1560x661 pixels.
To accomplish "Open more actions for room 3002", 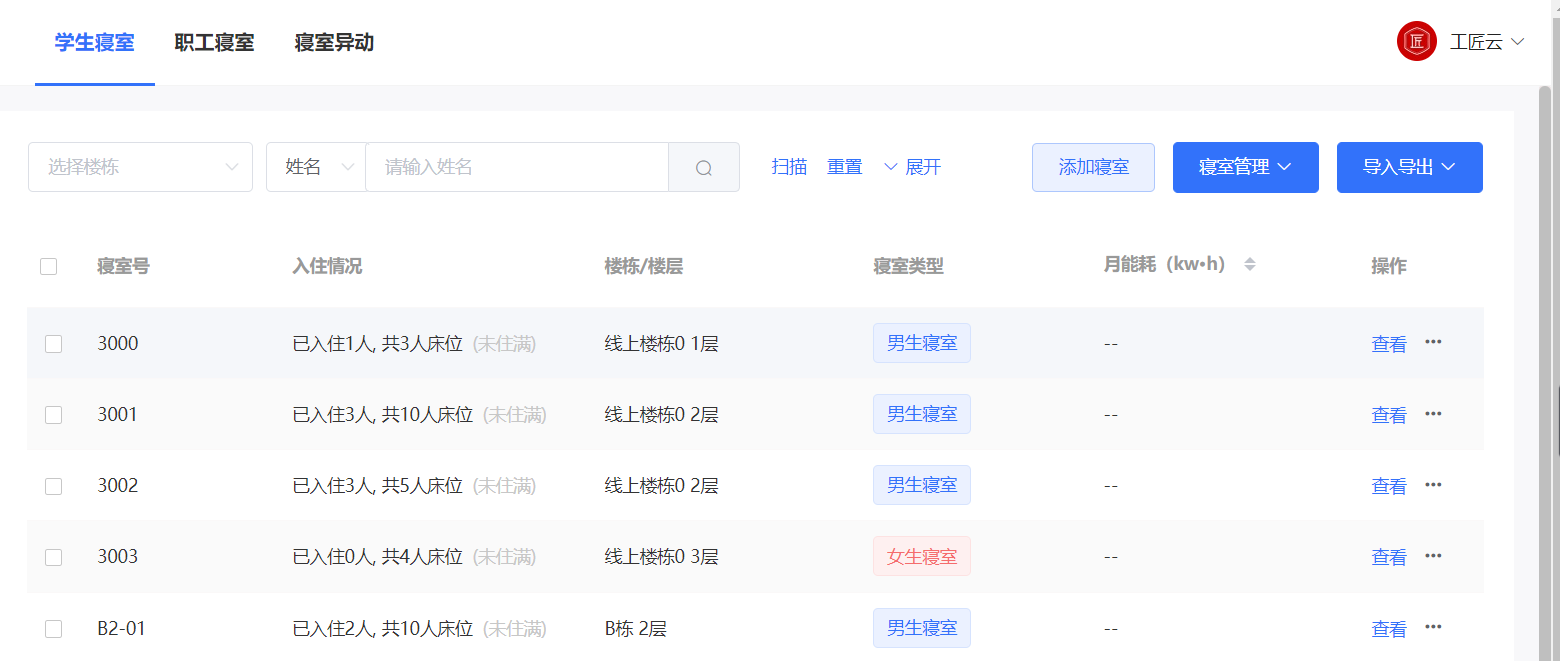I will (1433, 484).
